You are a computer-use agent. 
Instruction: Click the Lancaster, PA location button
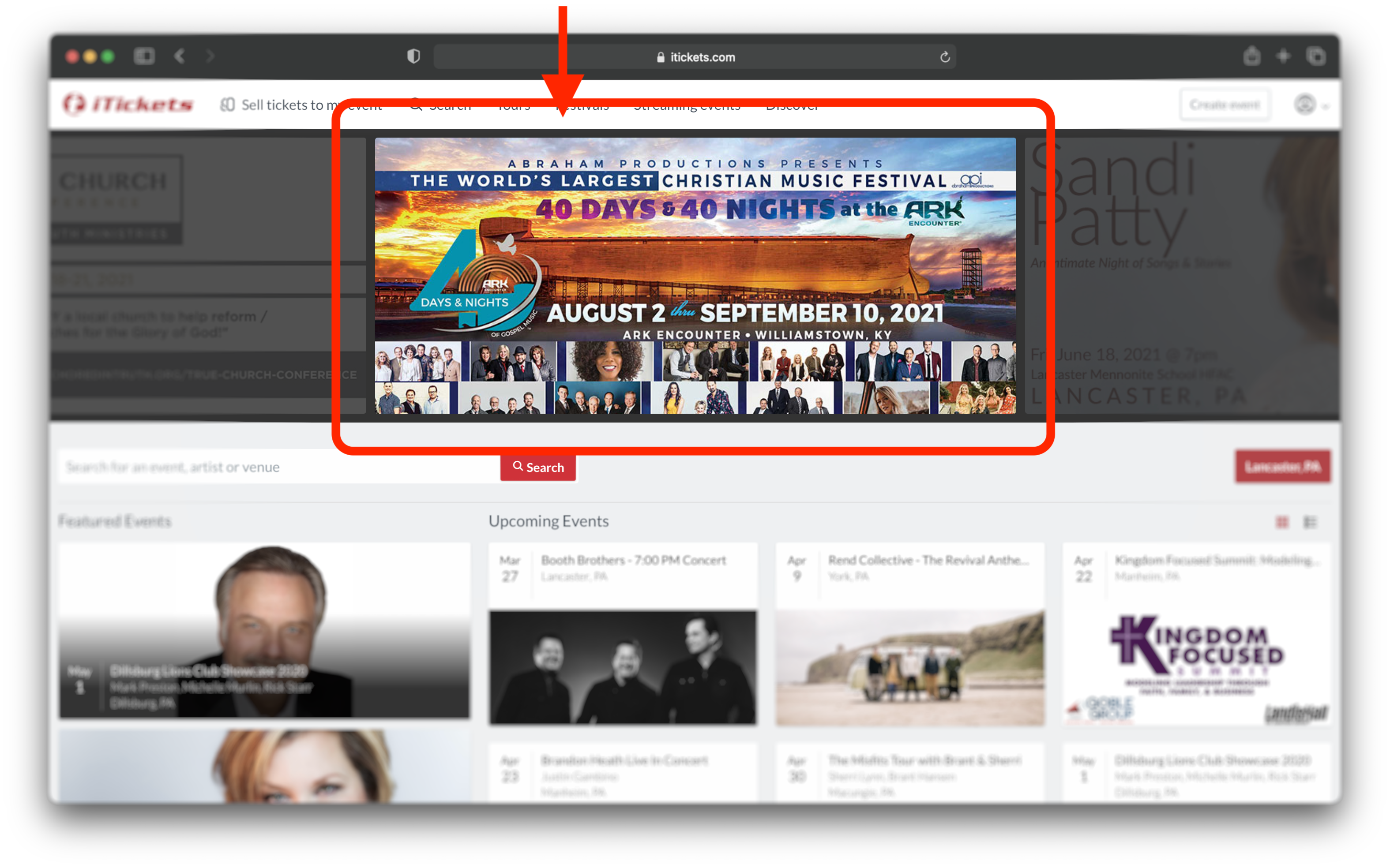(x=1283, y=466)
